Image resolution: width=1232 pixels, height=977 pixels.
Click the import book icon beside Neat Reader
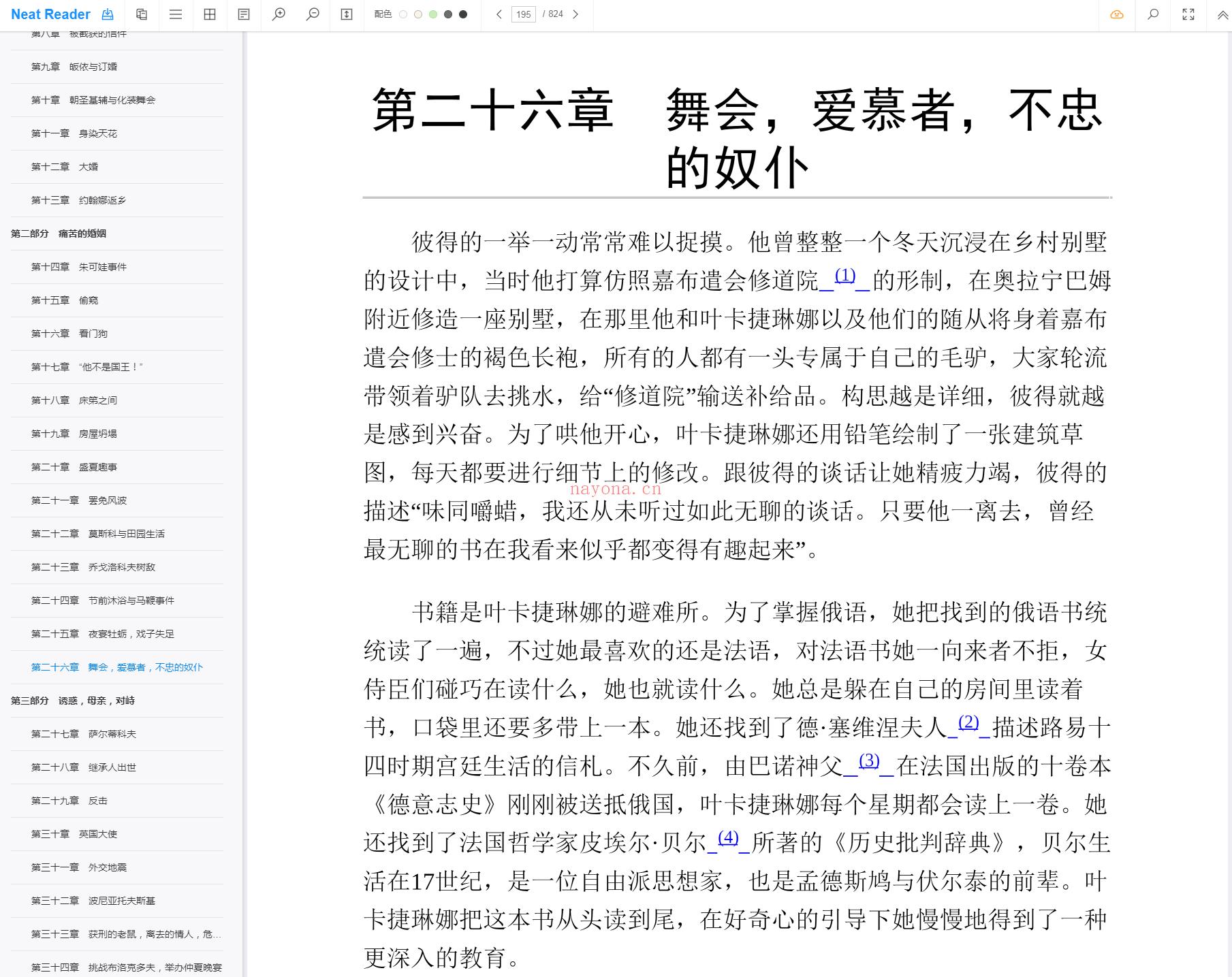point(108,14)
